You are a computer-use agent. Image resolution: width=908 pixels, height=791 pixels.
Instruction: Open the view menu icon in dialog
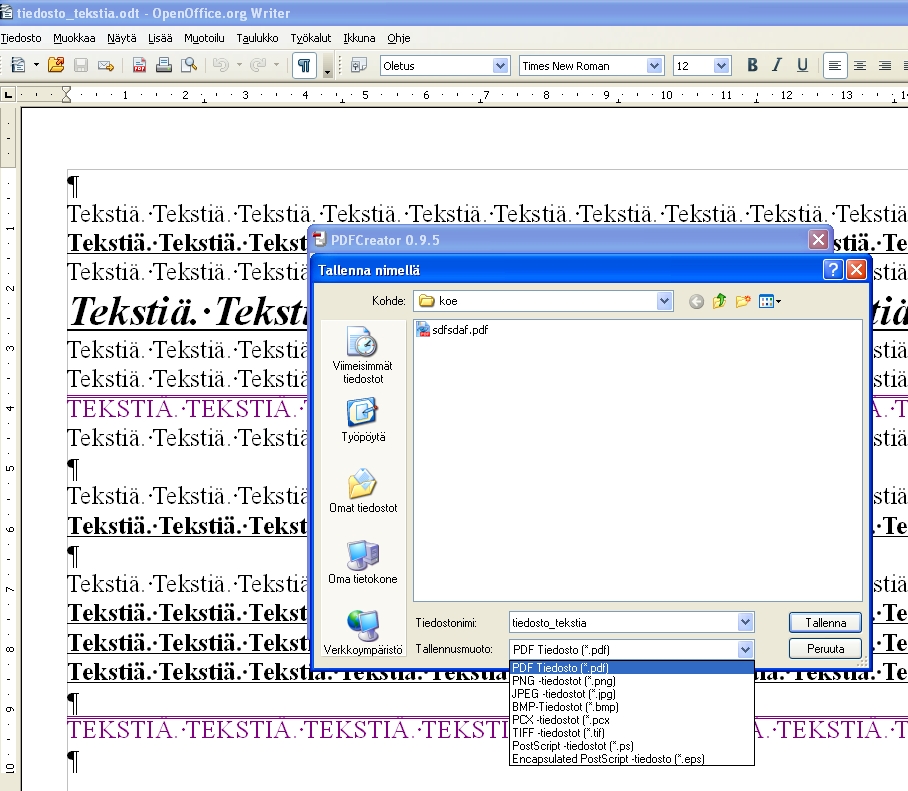pos(769,301)
